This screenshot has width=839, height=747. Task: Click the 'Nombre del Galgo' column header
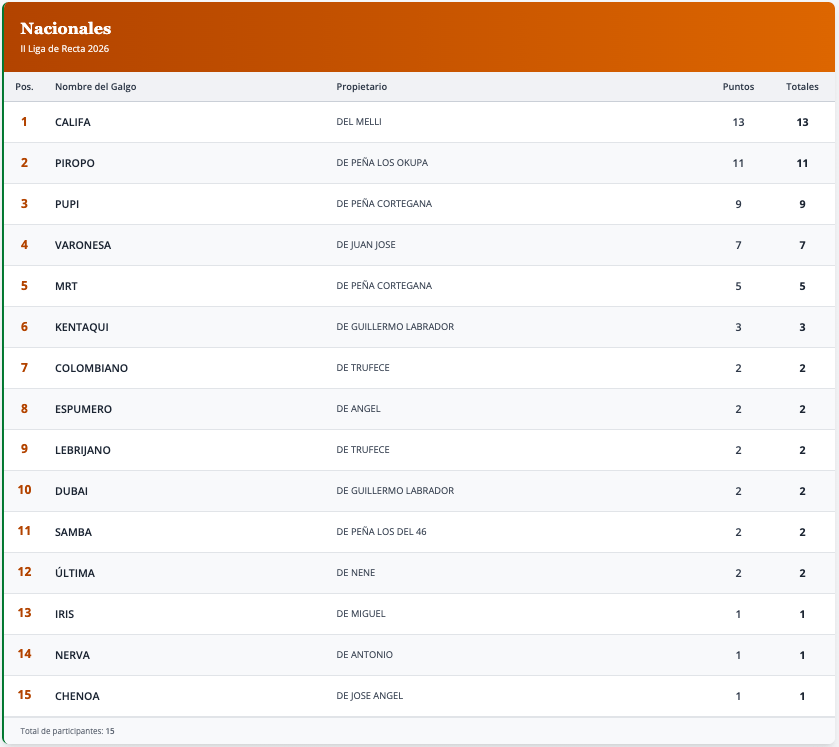[95, 87]
